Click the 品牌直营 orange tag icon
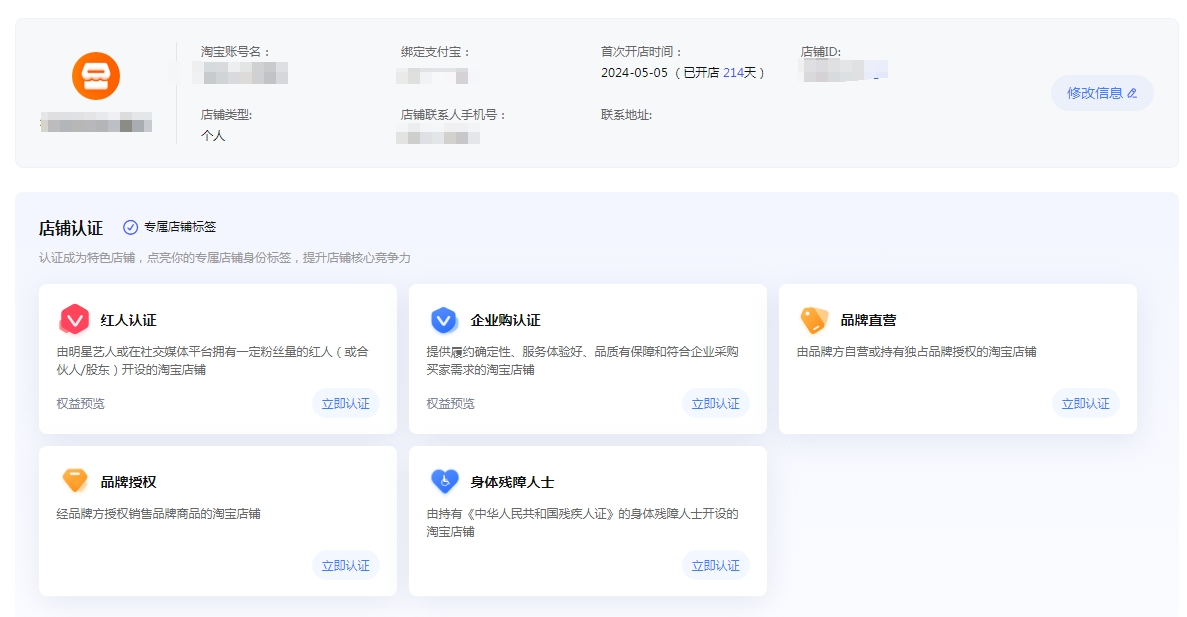 [x=814, y=319]
